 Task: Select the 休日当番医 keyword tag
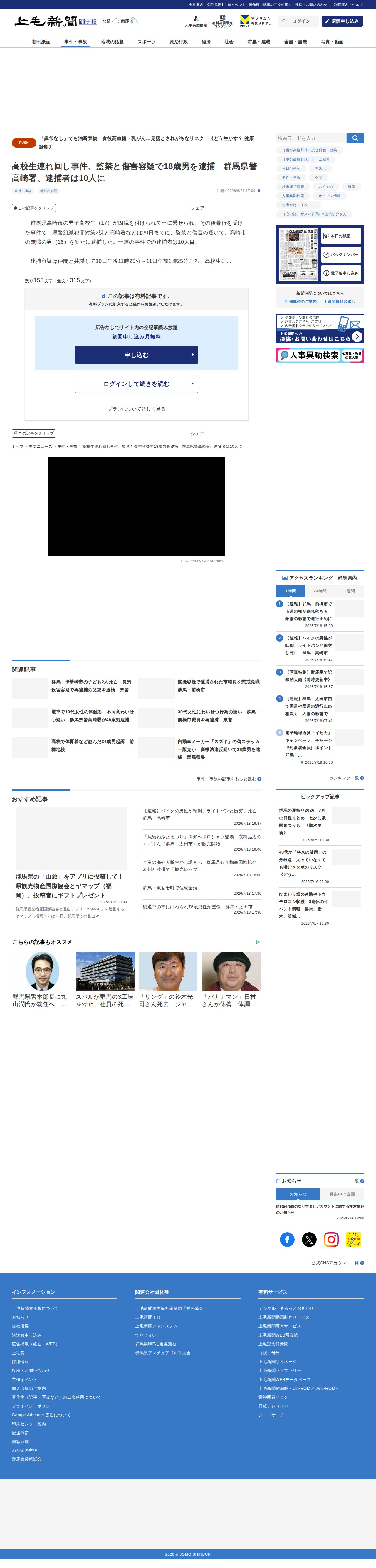291,168
